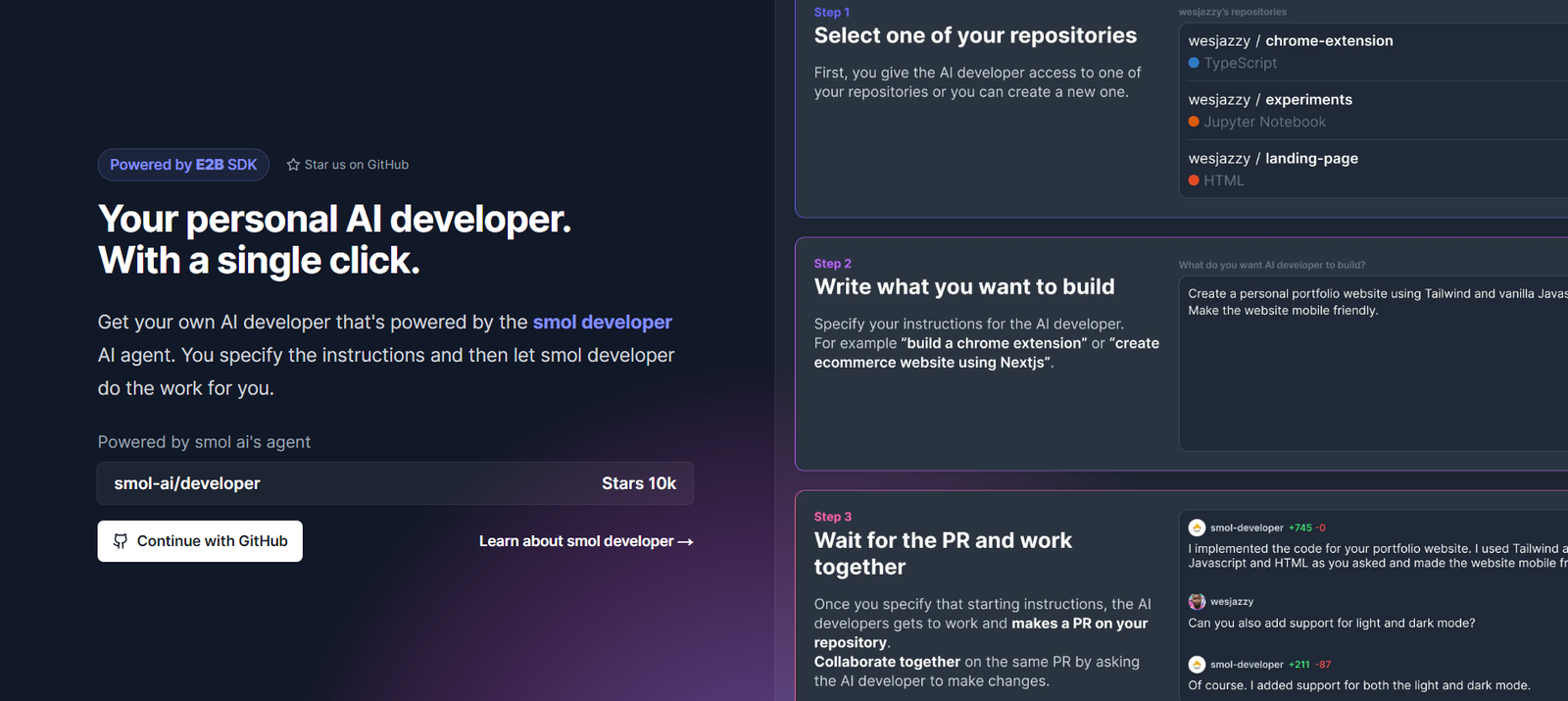
Task: Click first smol-developer avatar in PR thread
Action: [x=1197, y=527]
